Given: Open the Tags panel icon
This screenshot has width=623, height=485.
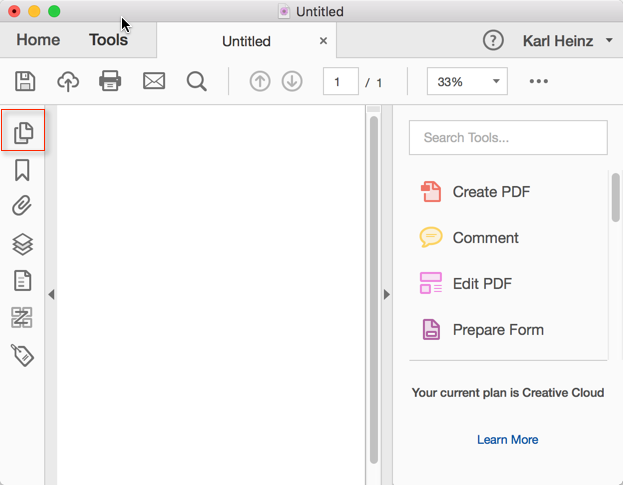Looking at the screenshot, I should click(x=22, y=355).
